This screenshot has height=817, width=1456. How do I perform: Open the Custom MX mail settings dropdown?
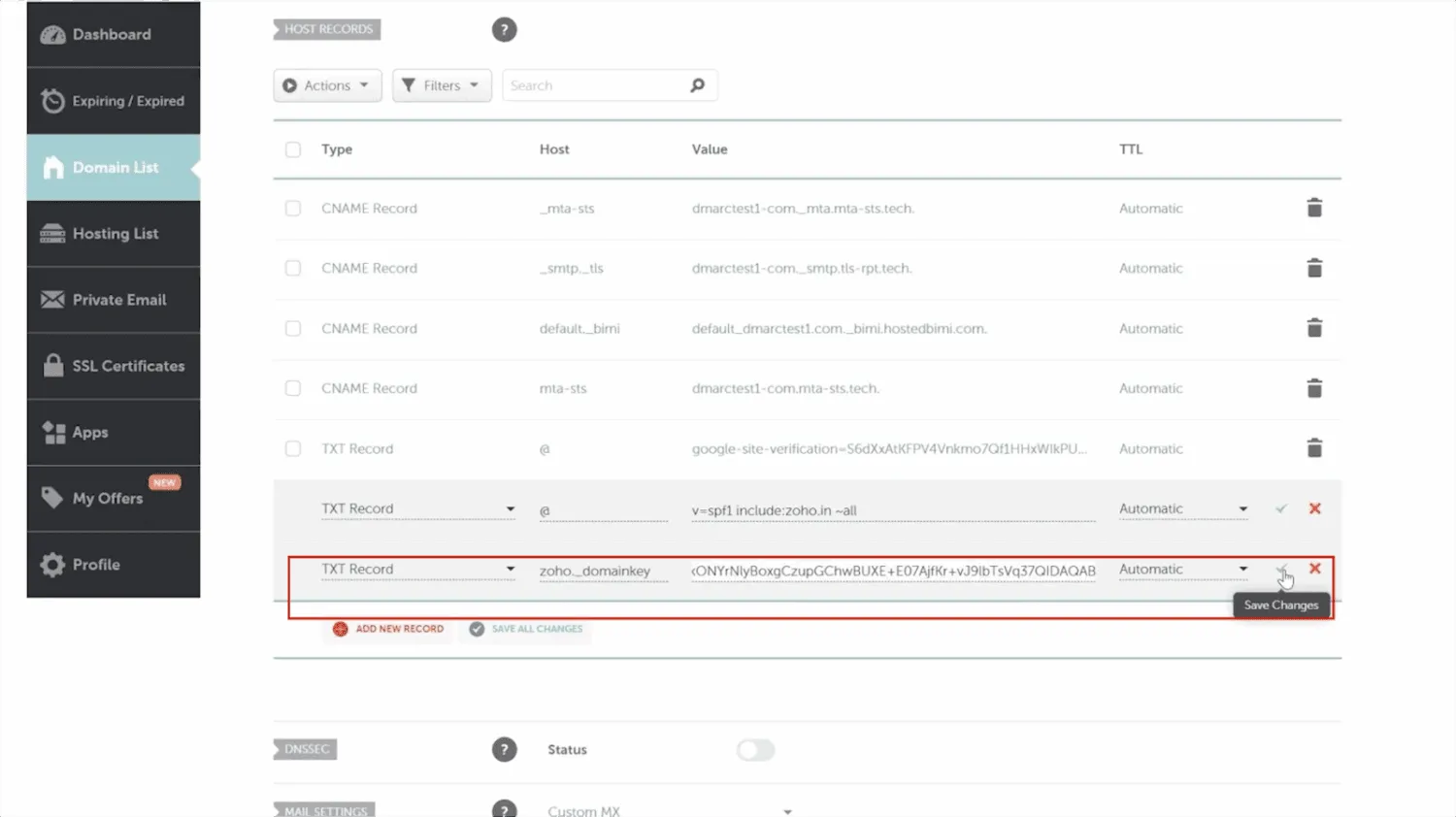tap(670, 810)
